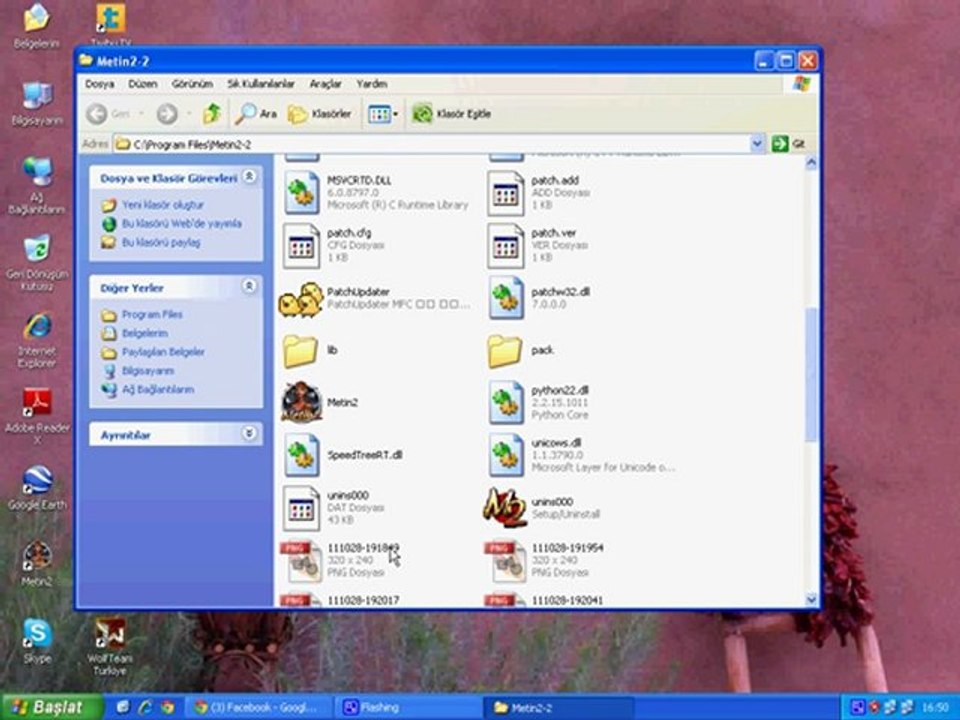Select the unins000 Setup/Uninstall M2 icon
Screen dimensions: 960x720
click(505, 508)
